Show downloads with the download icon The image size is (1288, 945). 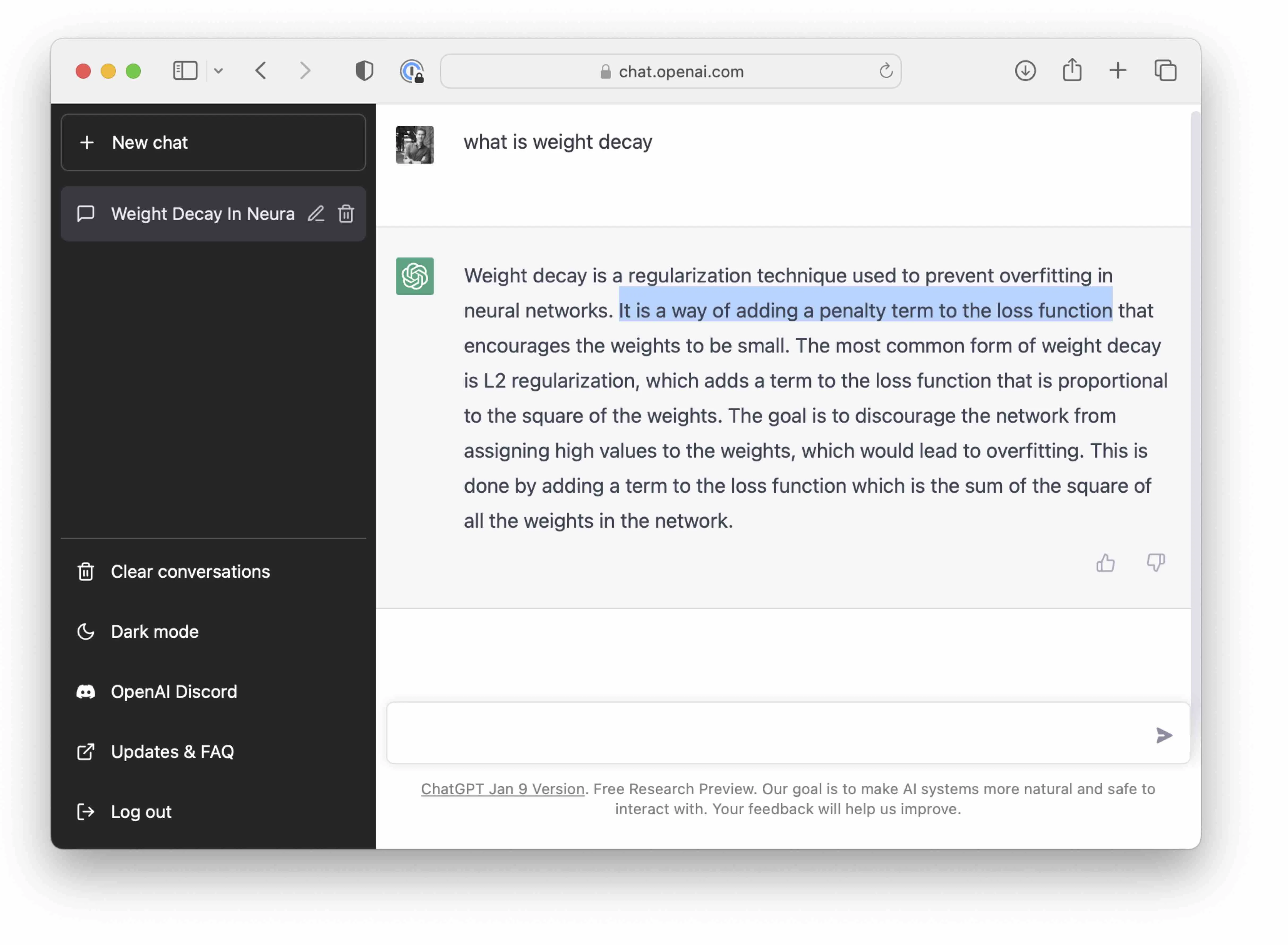1025,71
